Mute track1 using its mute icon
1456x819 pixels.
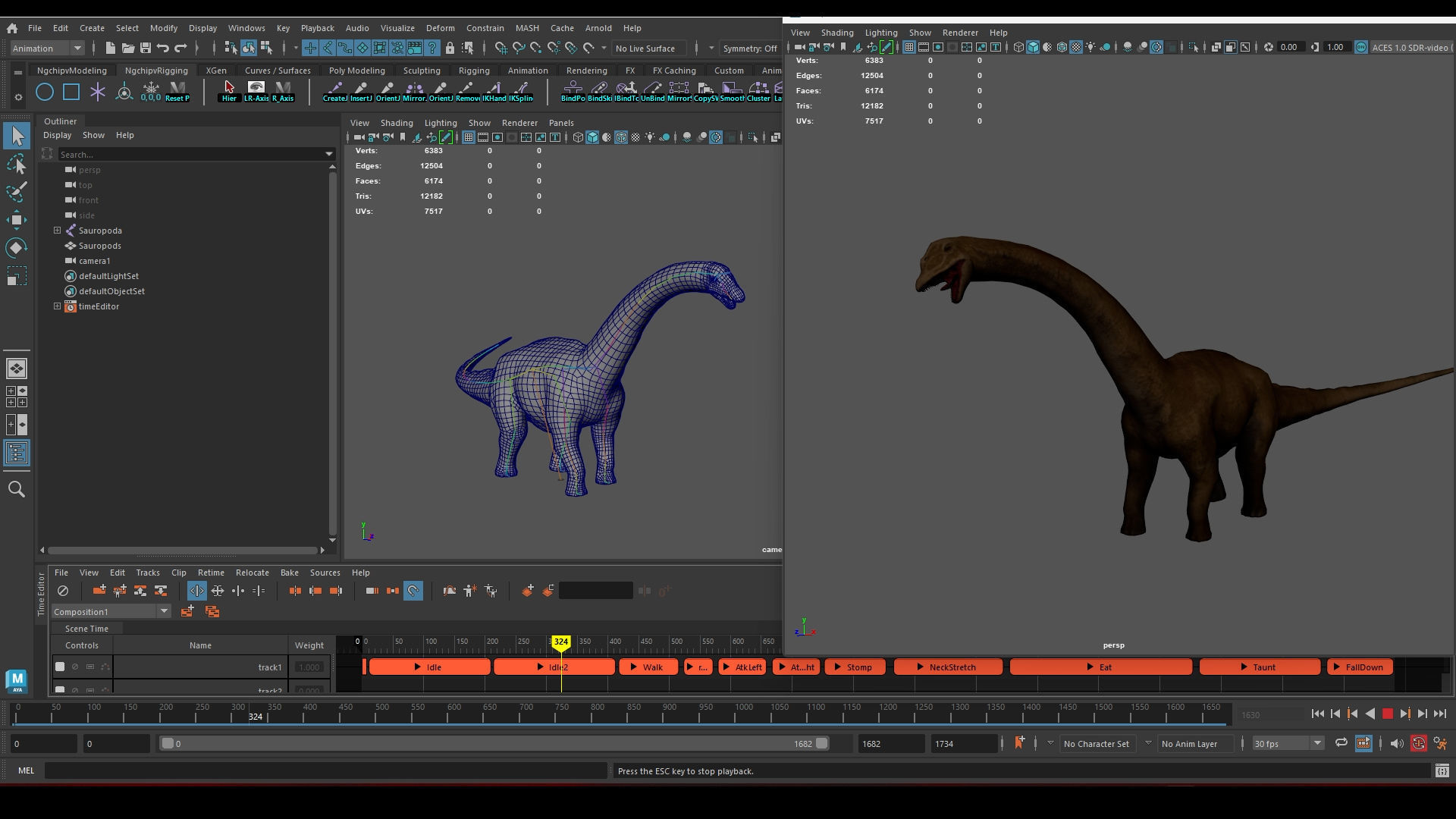pos(75,667)
